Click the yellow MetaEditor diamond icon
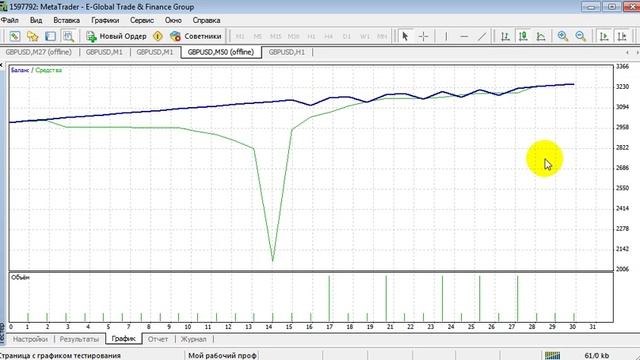The height and width of the screenshot is (360, 640). pos(158,36)
